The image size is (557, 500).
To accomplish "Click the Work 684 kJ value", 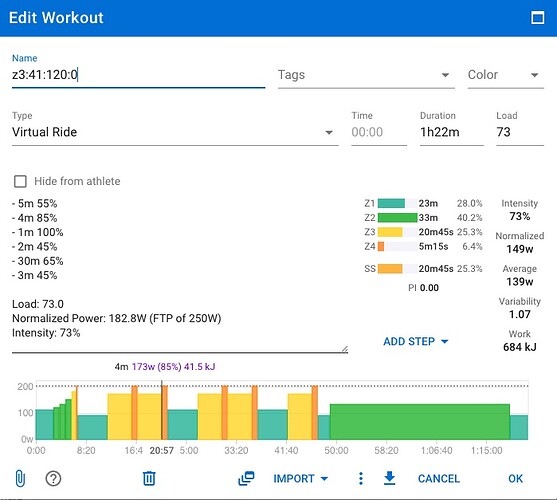I will click(520, 347).
